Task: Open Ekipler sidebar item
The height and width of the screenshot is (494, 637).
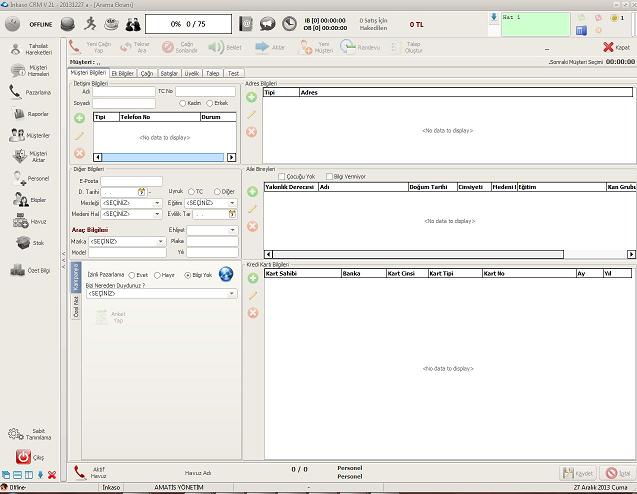Action: 29,200
